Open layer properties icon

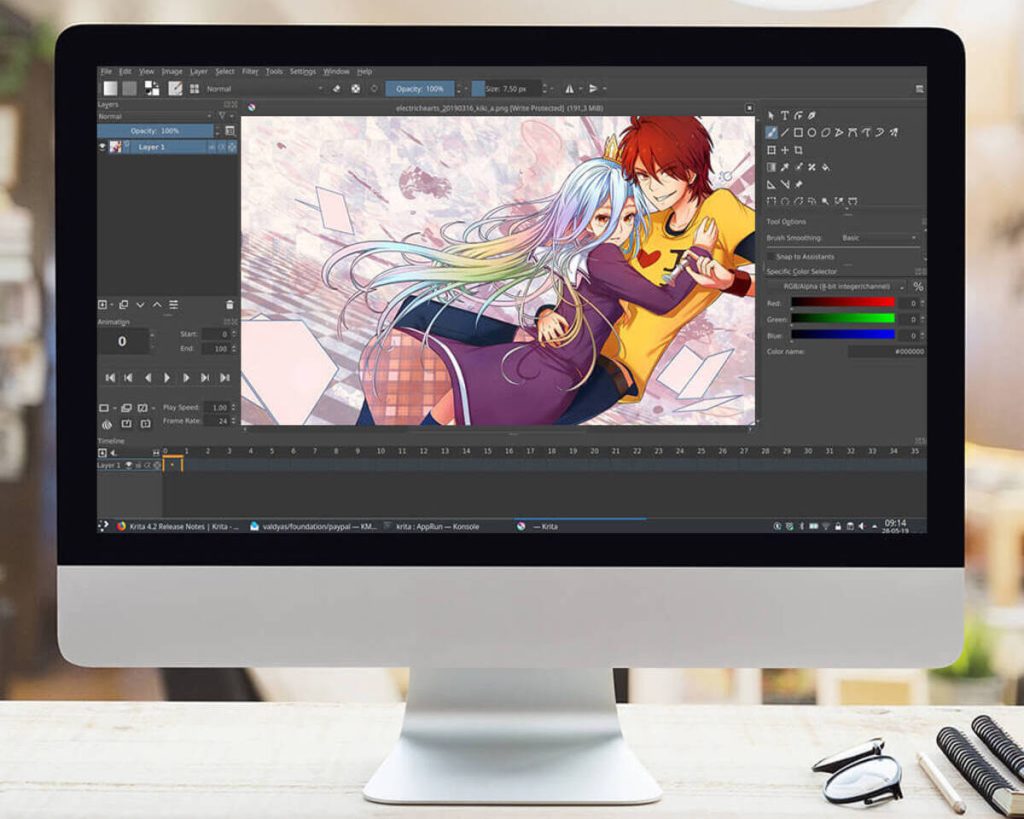(173, 305)
